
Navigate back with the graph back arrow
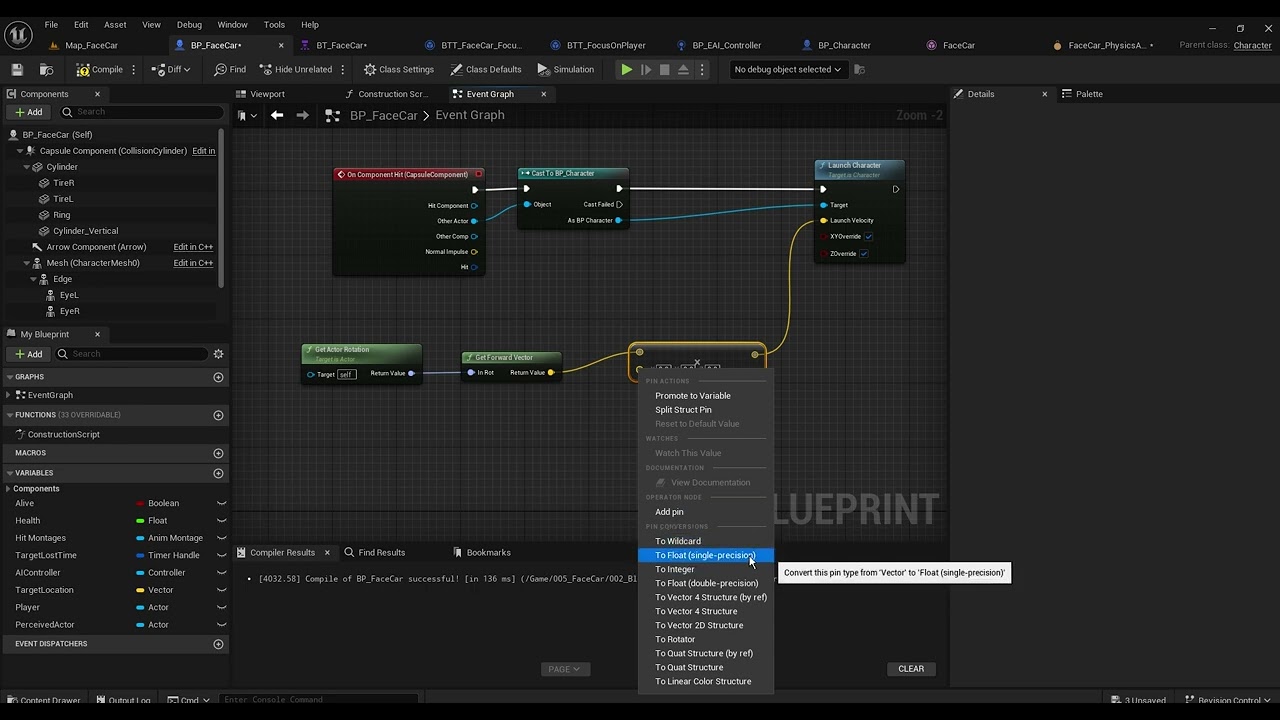pos(277,116)
